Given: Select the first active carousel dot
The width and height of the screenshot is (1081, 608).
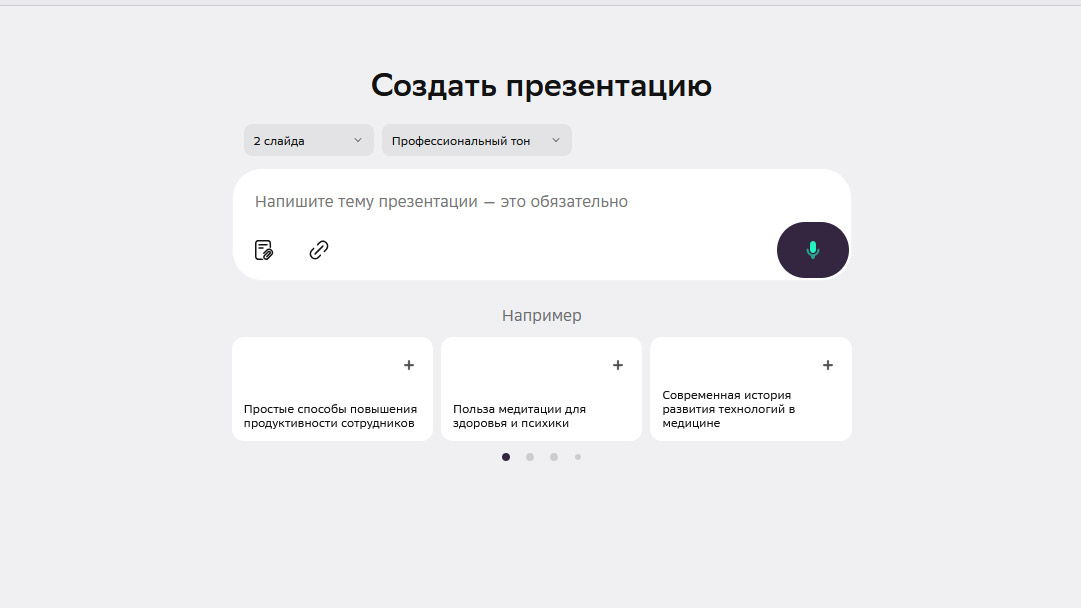Looking at the screenshot, I should coord(506,457).
